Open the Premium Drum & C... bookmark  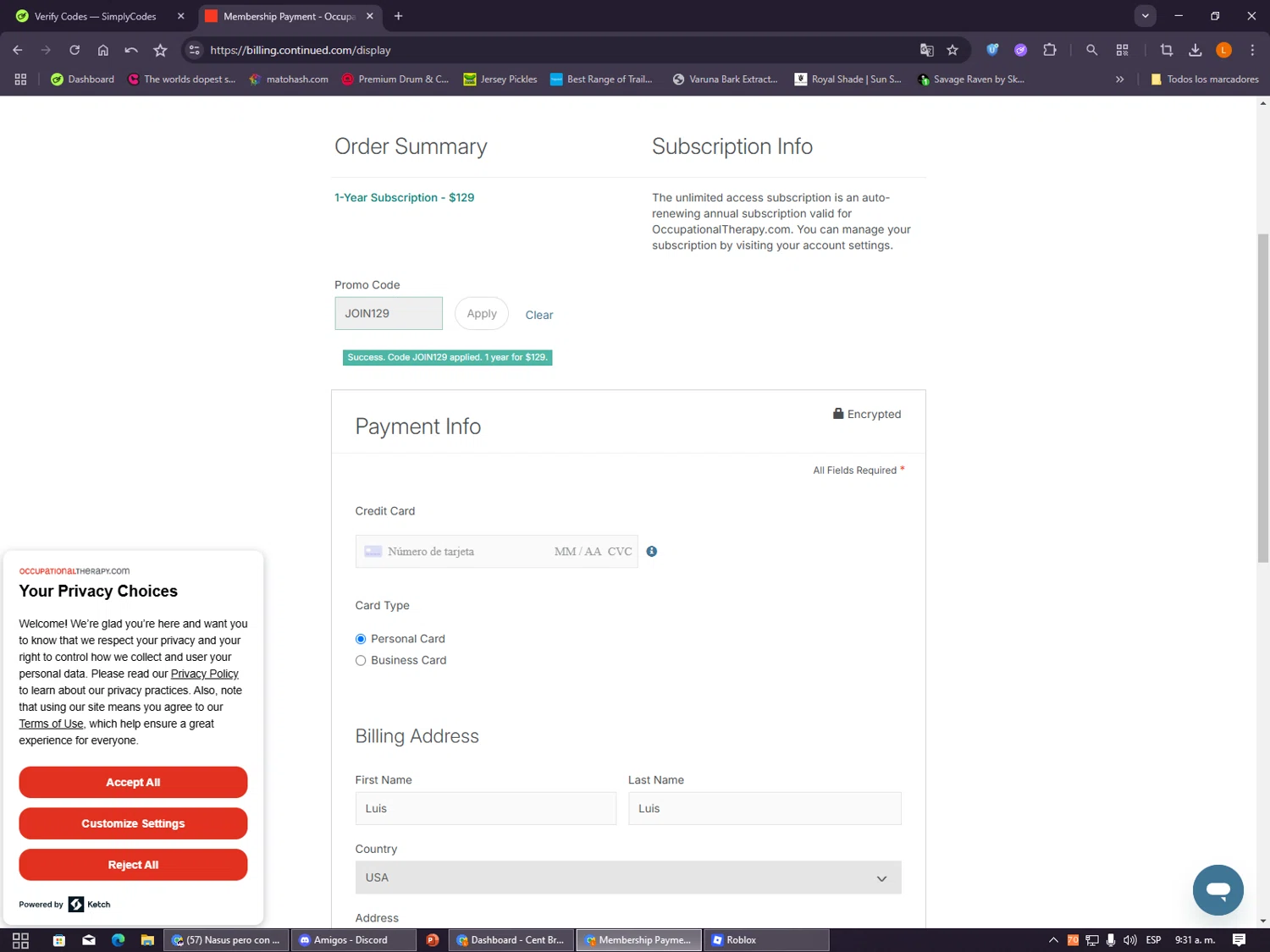395,79
